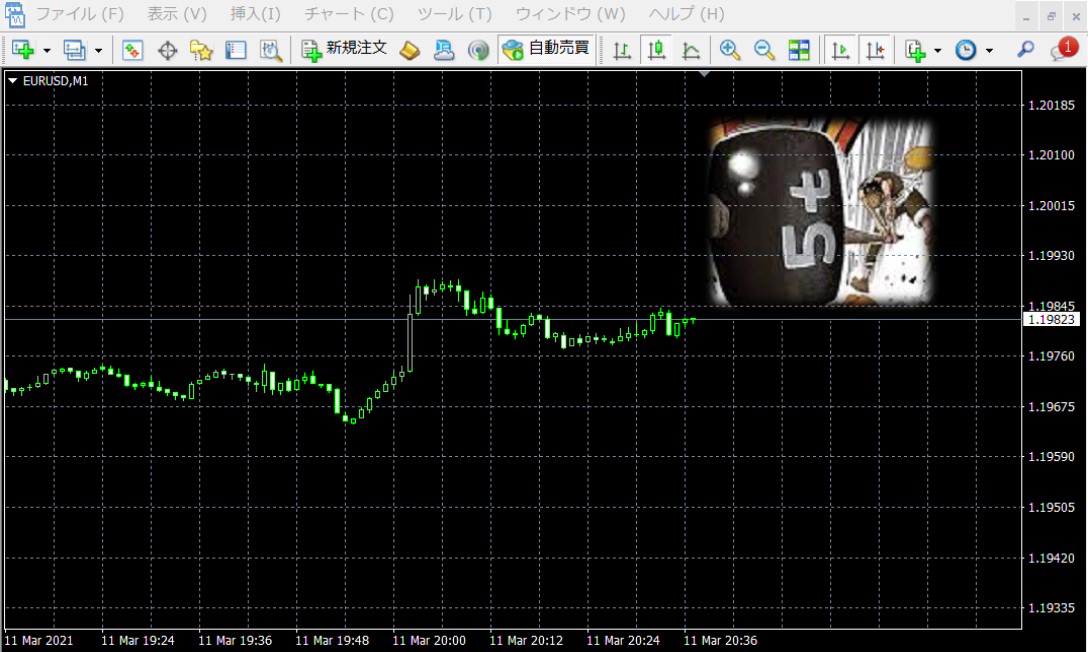Click the current price label 1.19823
Screen dimensions: 1088x652
[1051, 320]
